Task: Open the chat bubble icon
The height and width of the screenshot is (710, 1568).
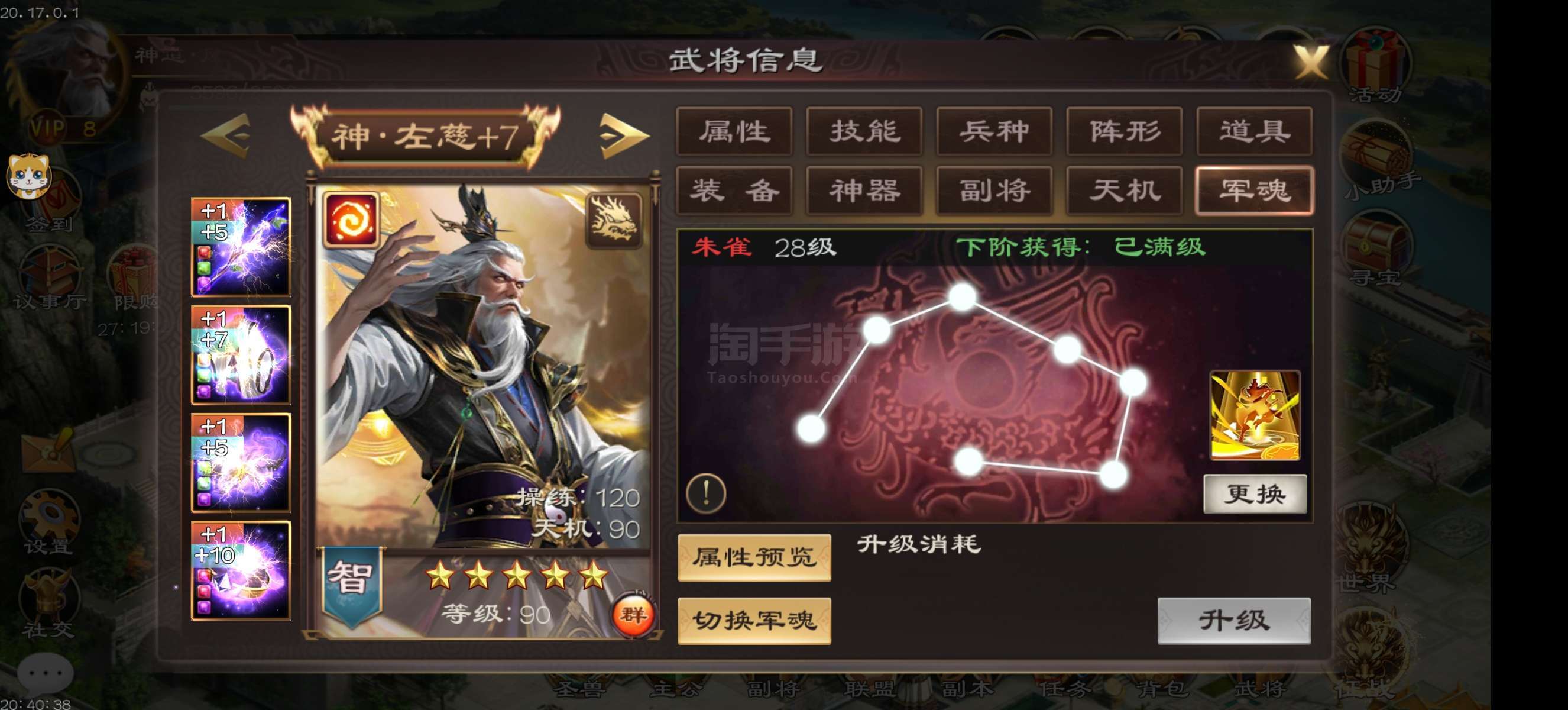Action: tap(45, 673)
